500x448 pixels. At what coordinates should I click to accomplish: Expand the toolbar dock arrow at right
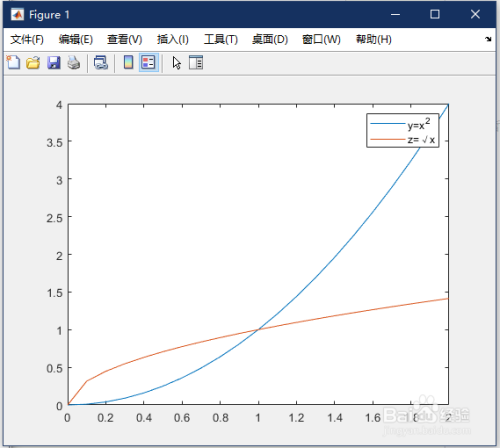[x=488, y=39]
